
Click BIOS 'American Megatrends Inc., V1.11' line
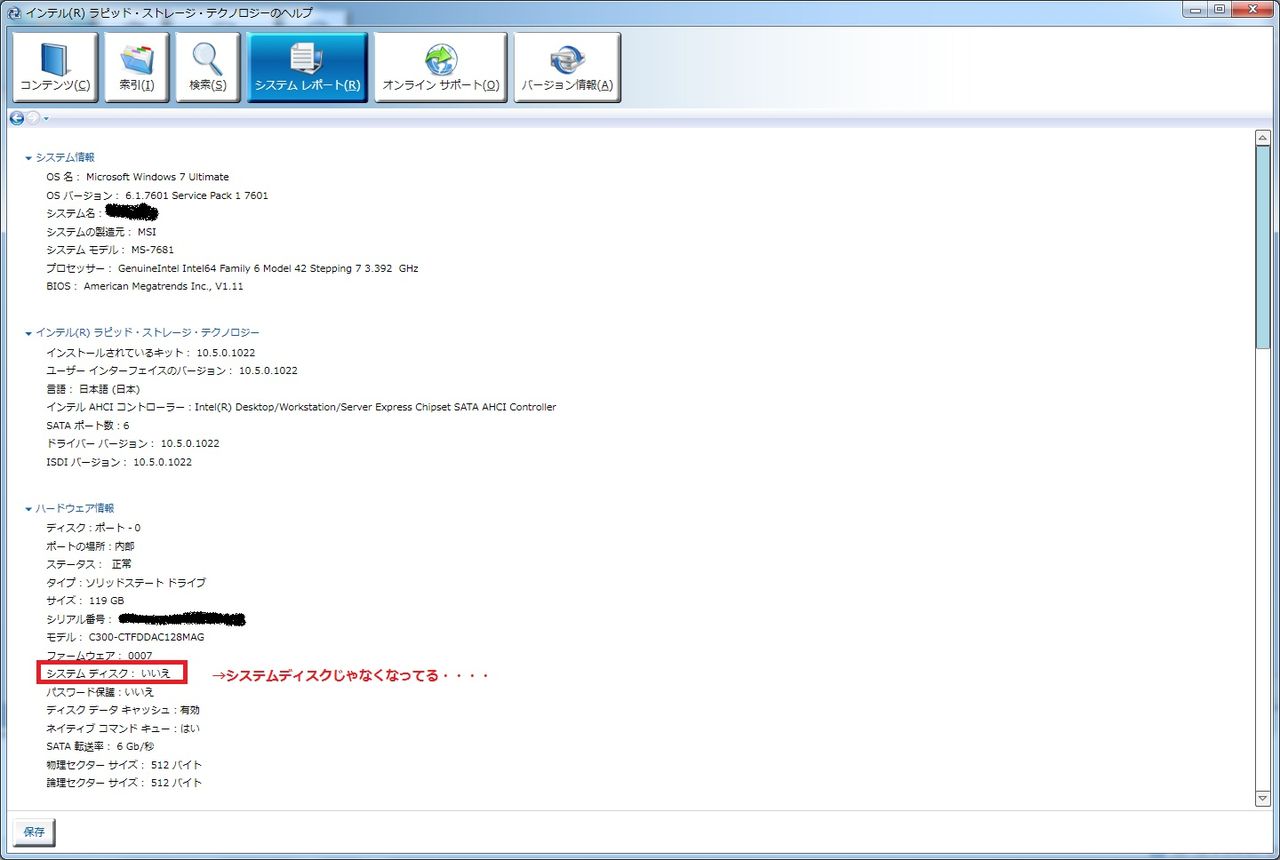click(x=145, y=287)
